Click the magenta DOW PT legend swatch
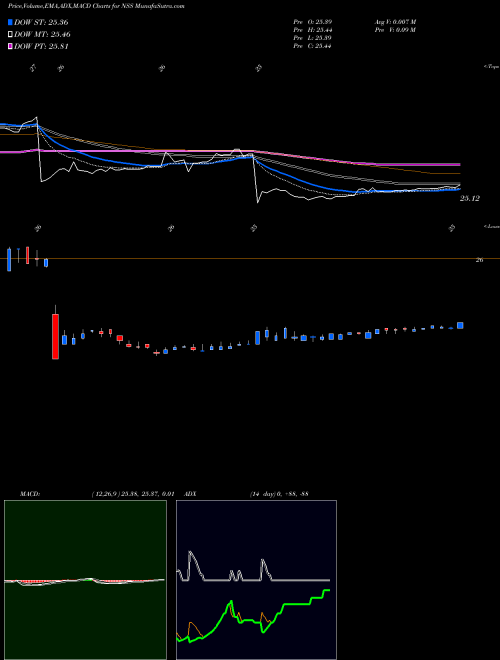Screen dimensions: 500x660 click(x=10, y=47)
